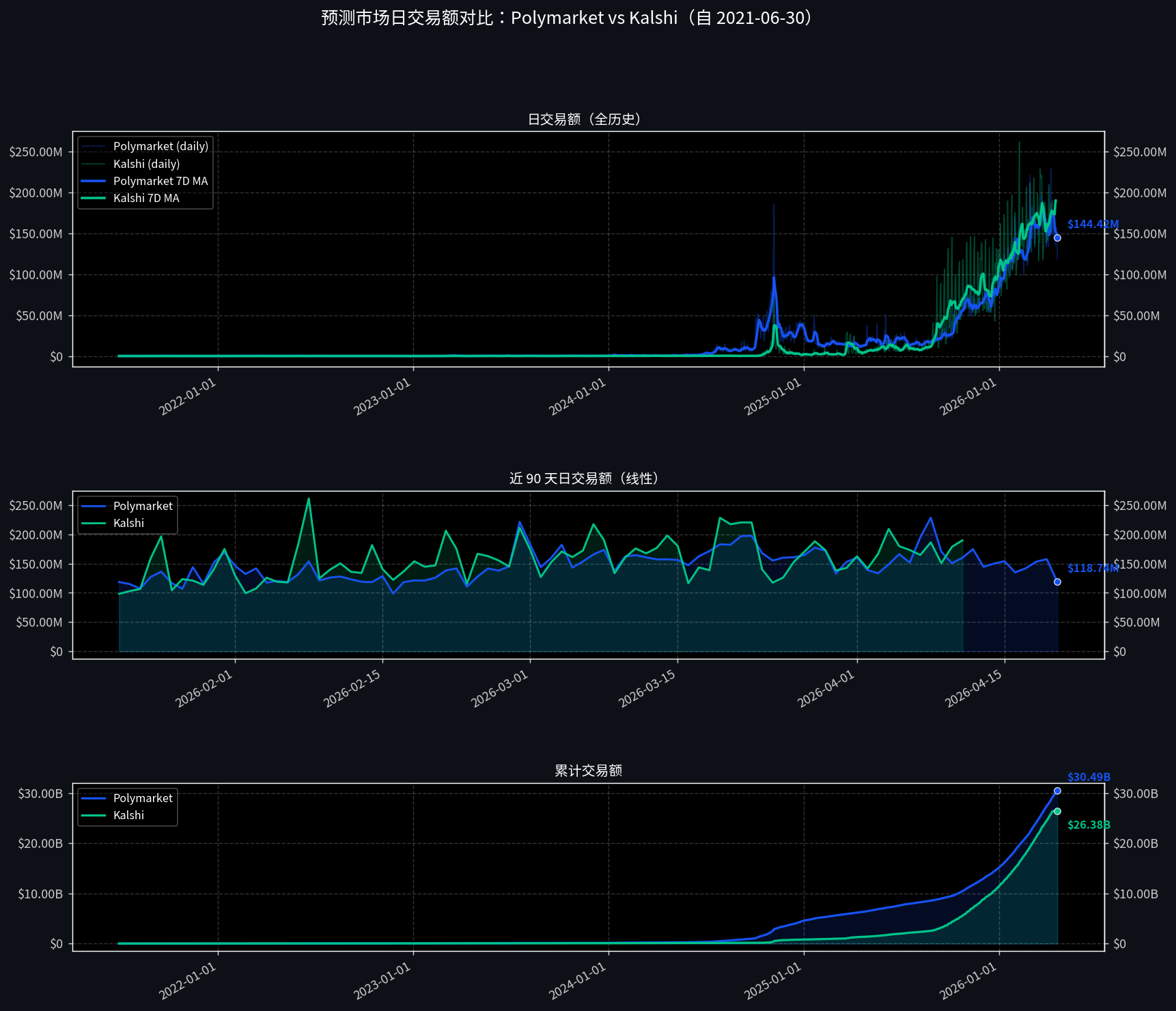The height and width of the screenshot is (1011, 1176).
Task: Click "2023-01-01" under the cumulative chart
Action: pyautogui.click(x=382, y=980)
